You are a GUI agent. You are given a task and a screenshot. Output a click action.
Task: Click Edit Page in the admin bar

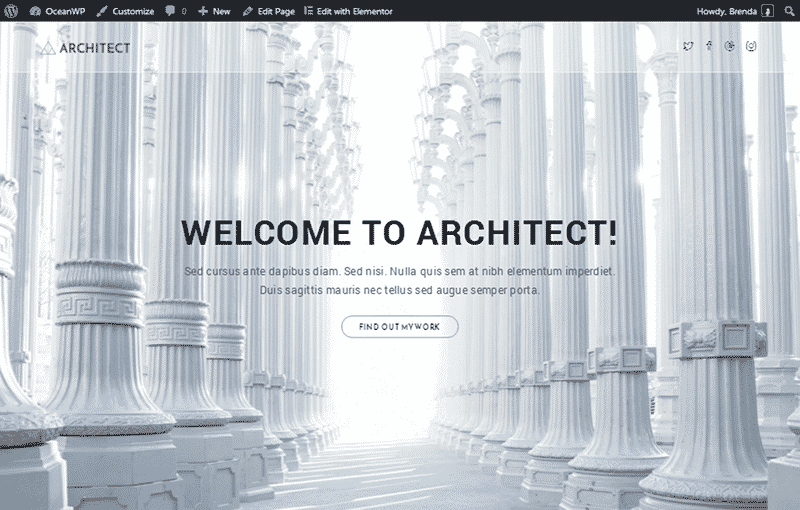(269, 11)
